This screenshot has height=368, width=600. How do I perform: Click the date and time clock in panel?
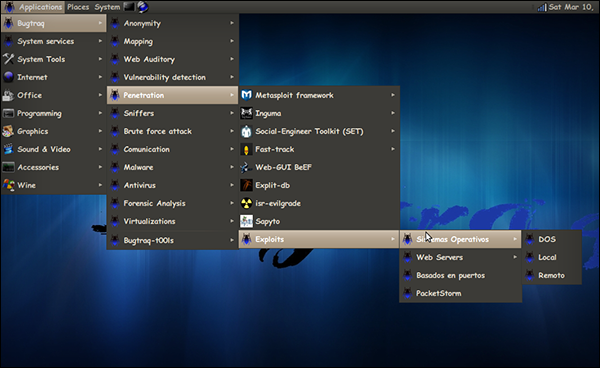tap(571, 7)
